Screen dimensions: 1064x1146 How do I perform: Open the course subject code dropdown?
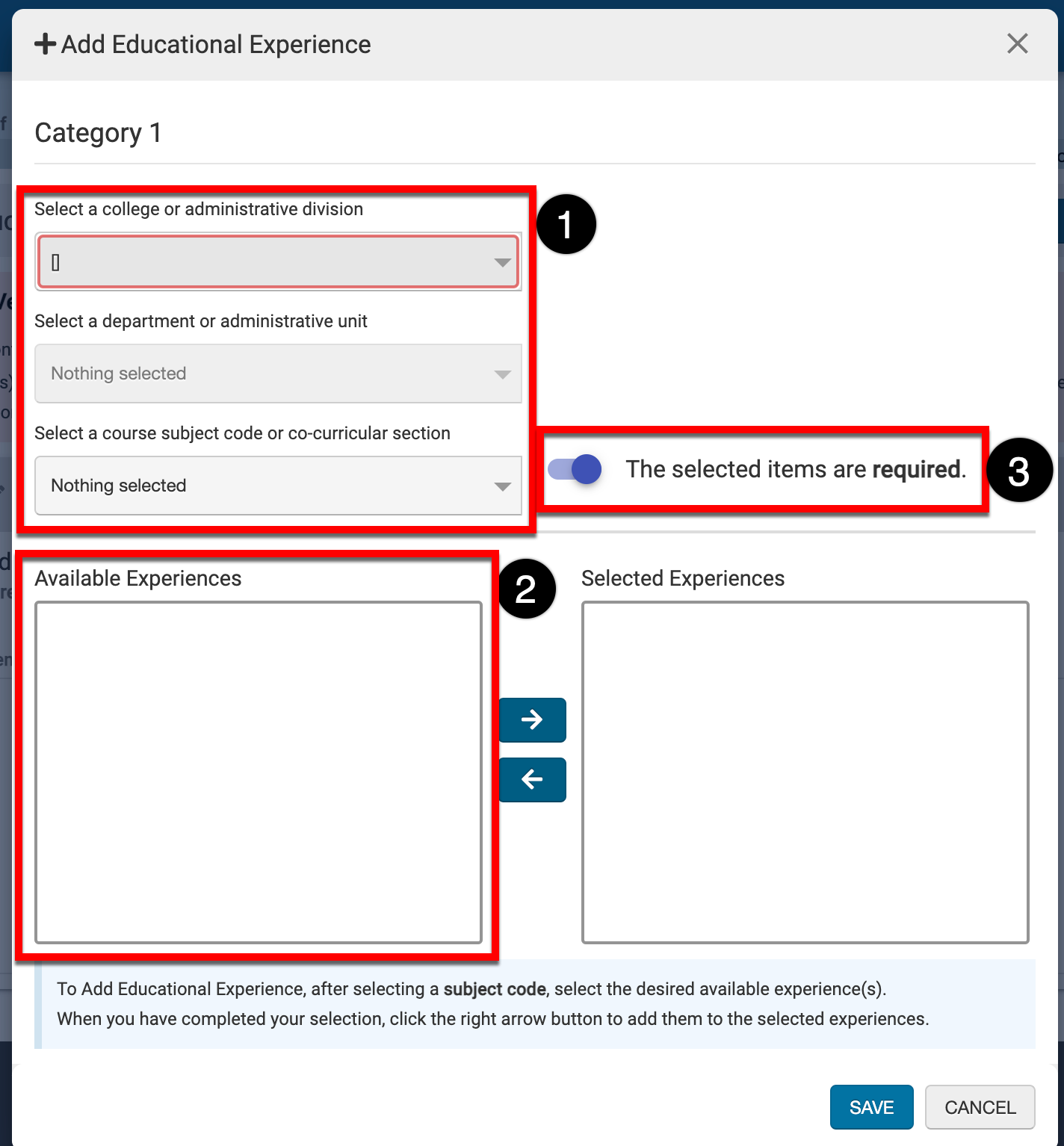(x=278, y=486)
